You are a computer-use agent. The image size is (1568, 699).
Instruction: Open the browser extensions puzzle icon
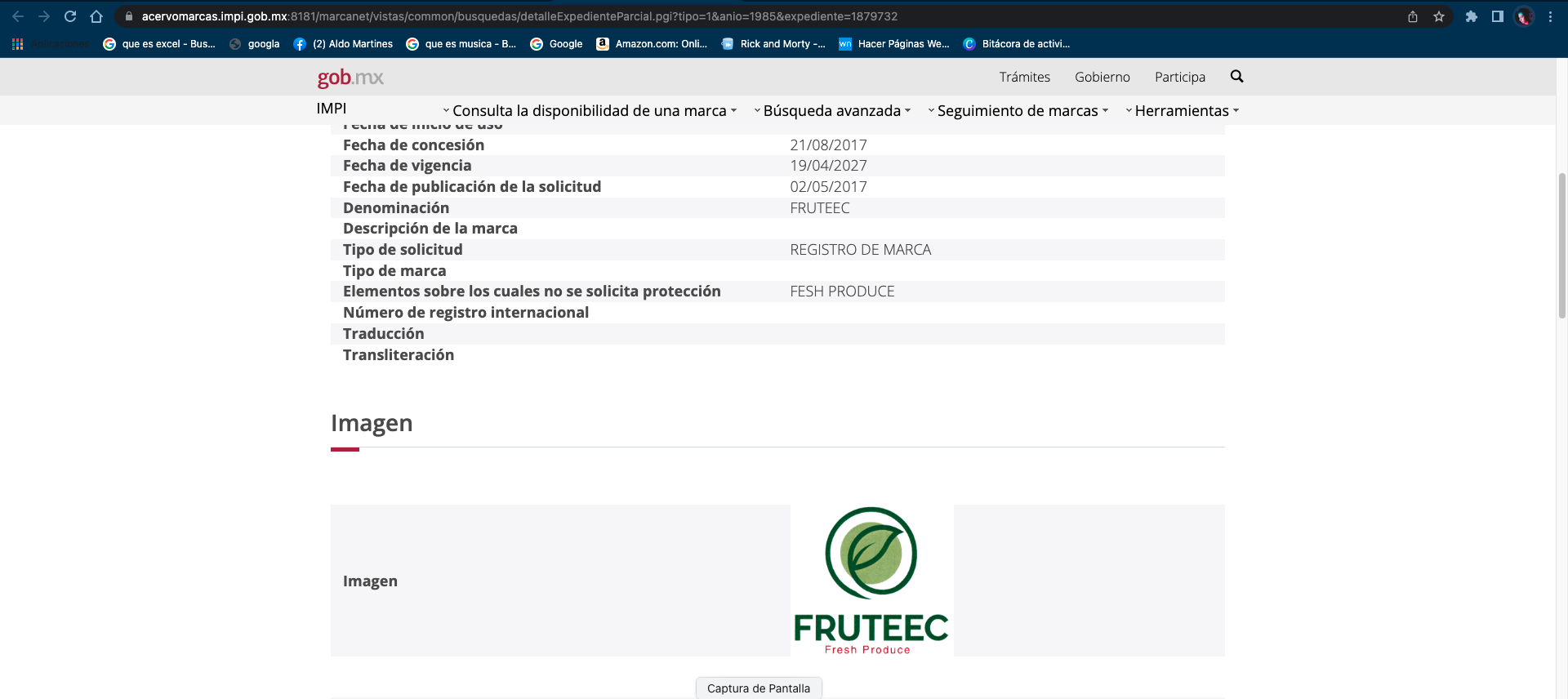[1472, 16]
